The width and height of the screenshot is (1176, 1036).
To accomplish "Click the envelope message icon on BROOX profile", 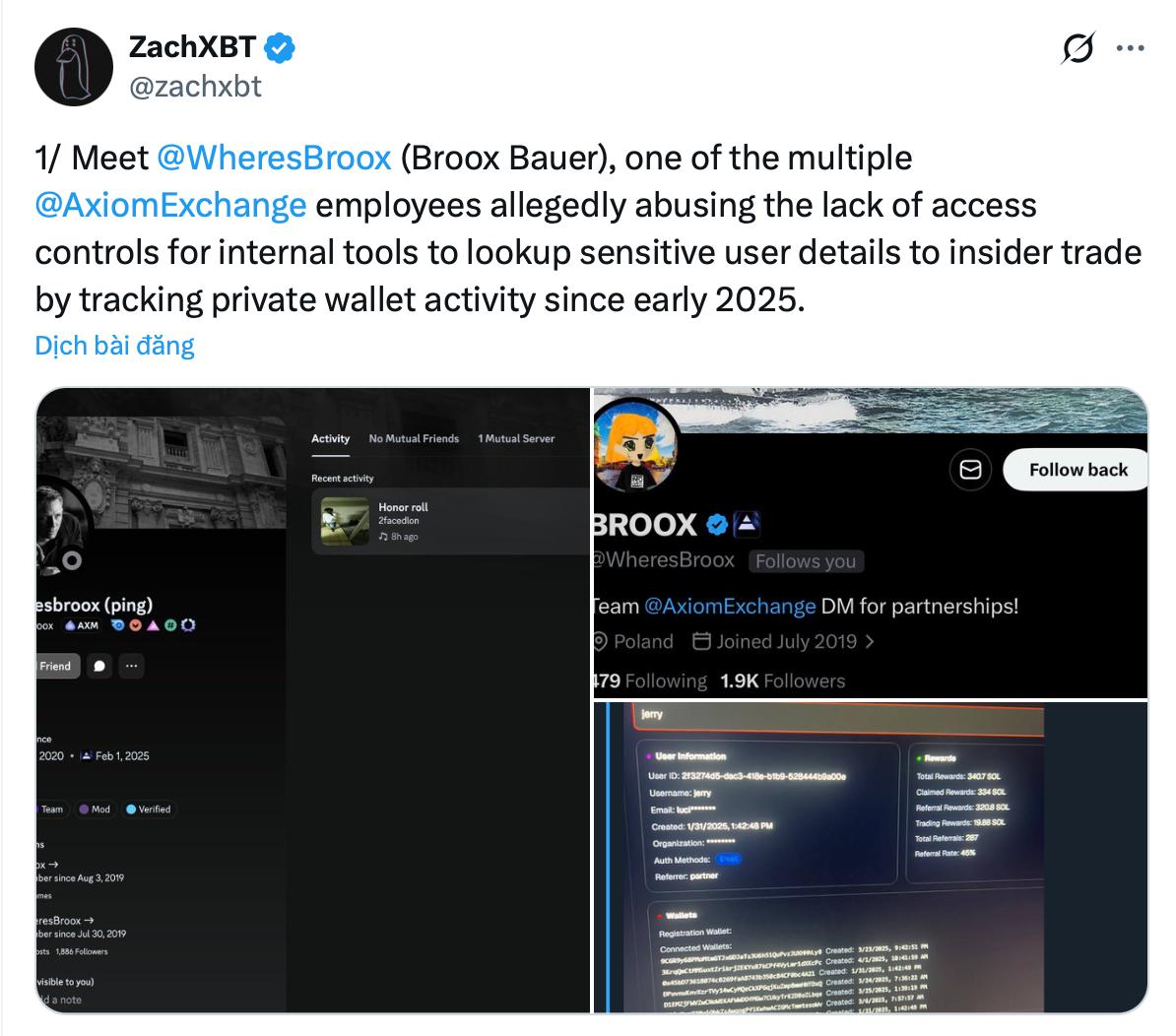I will (970, 470).
